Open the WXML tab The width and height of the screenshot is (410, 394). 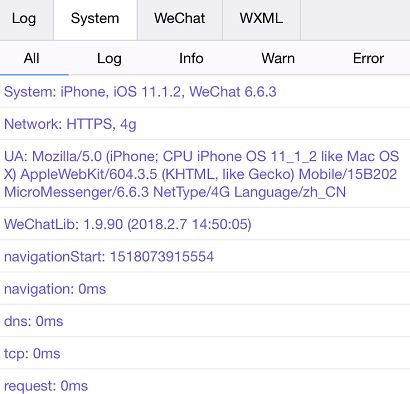(x=261, y=19)
